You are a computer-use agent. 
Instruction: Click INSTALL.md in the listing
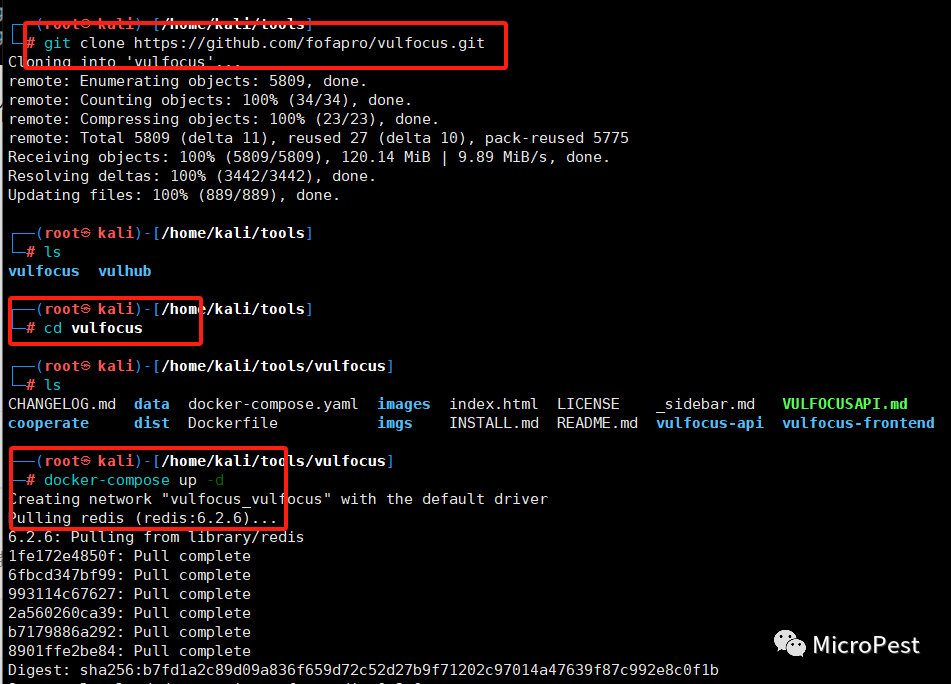(494, 423)
